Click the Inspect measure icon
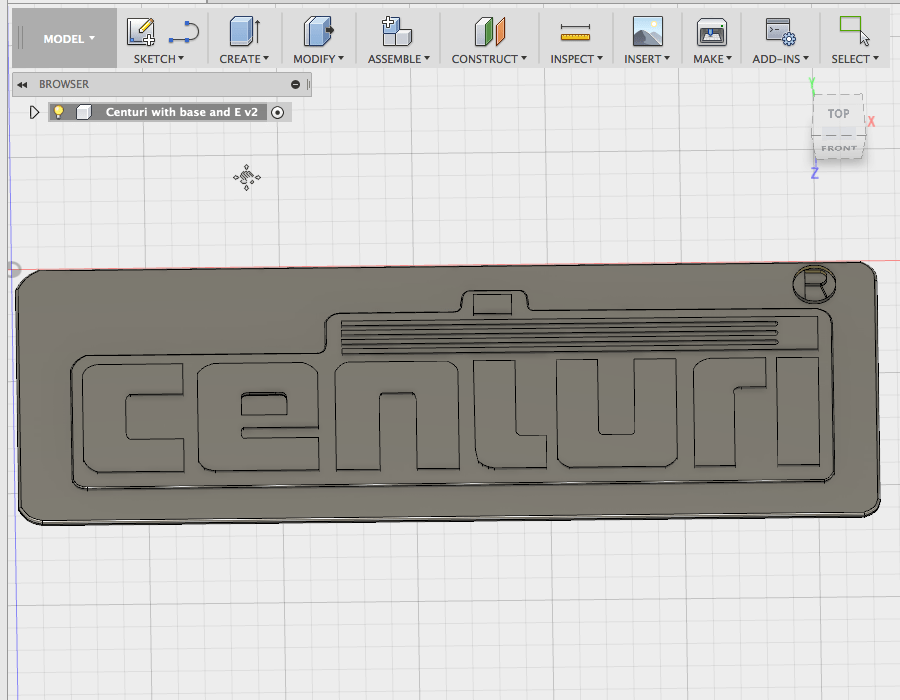Viewport: 900px width, 700px height. tap(573, 33)
